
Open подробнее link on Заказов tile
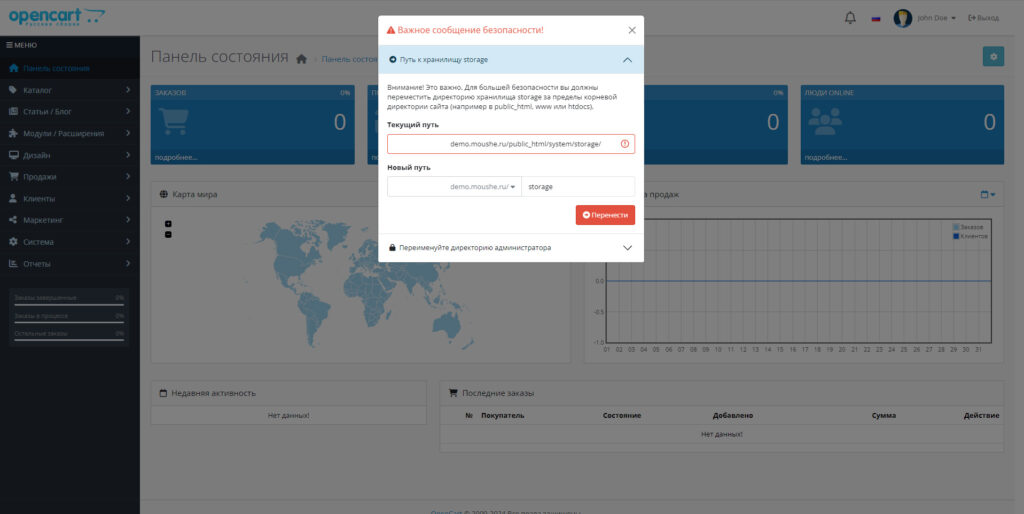pyautogui.click(x=176, y=157)
